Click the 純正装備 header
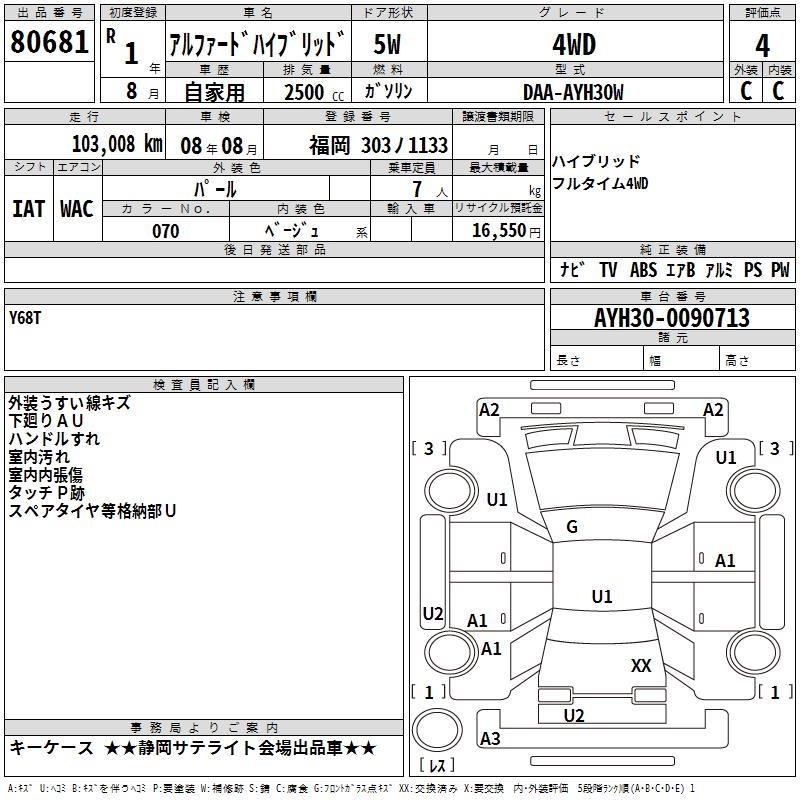This screenshot has height=800, width=800. pos(672,249)
